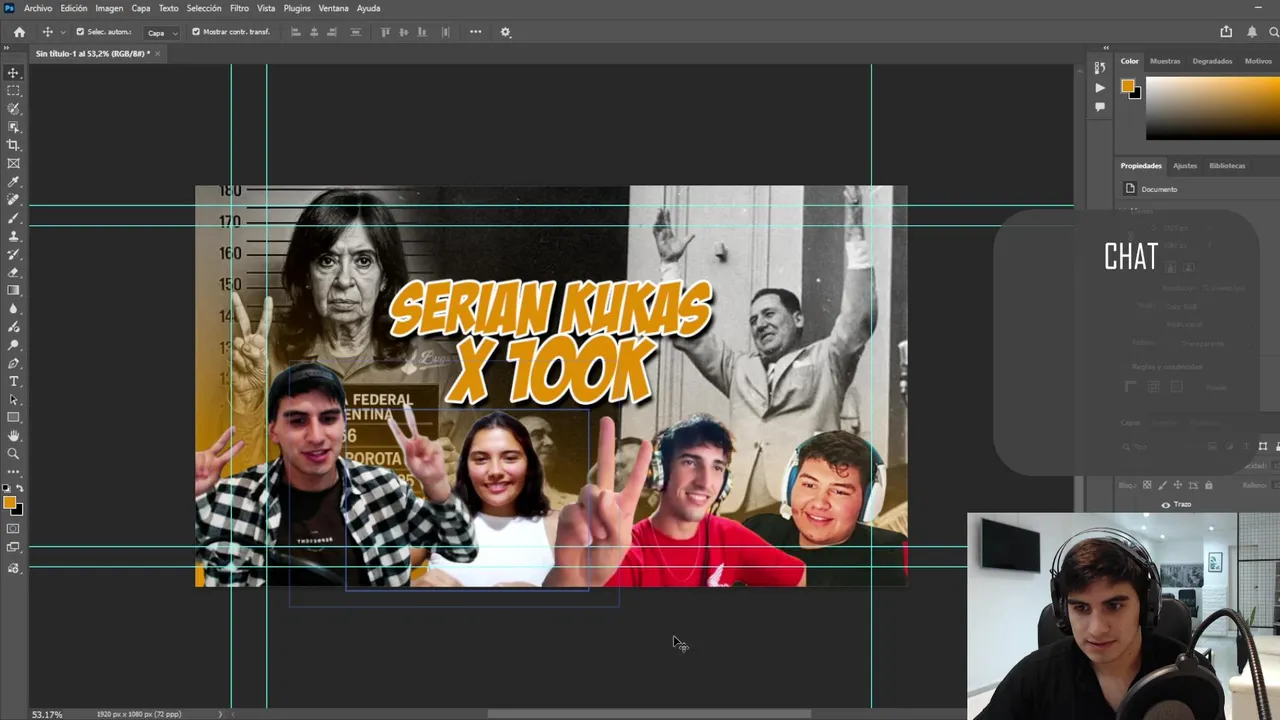Open the Filtro menu

239,8
